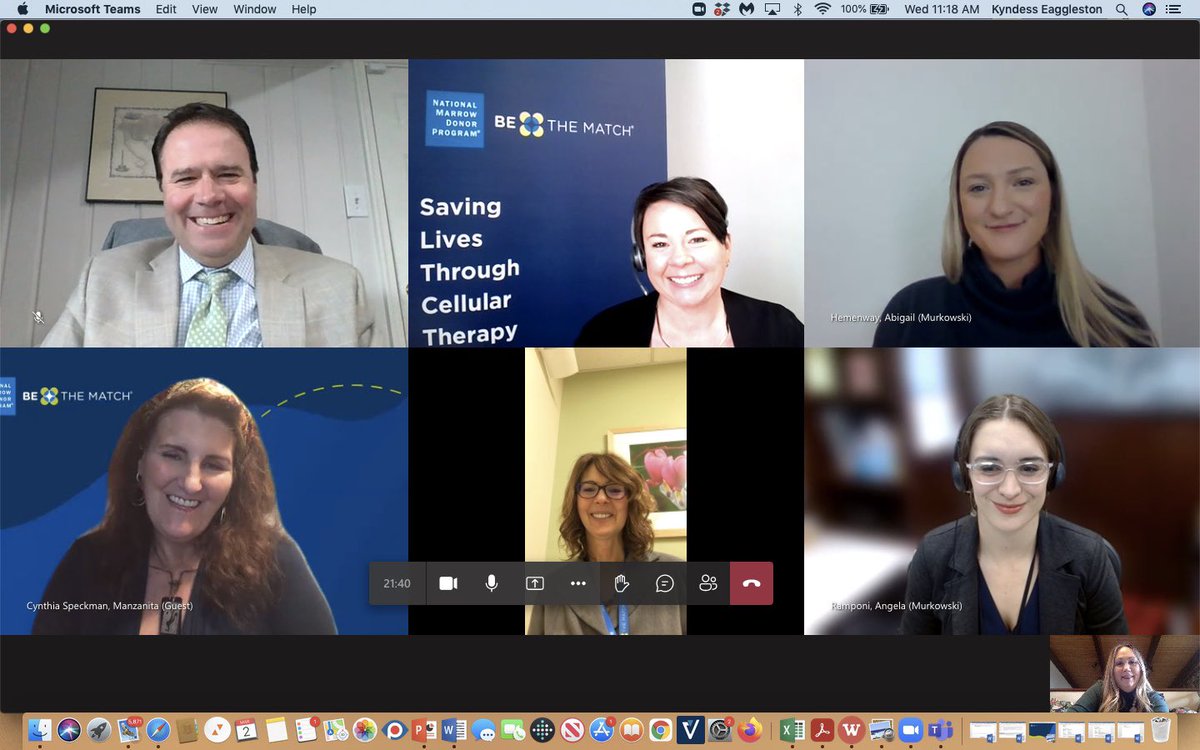
Task: Open Siri from the menu bar
Action: [x=1149, y=9]
